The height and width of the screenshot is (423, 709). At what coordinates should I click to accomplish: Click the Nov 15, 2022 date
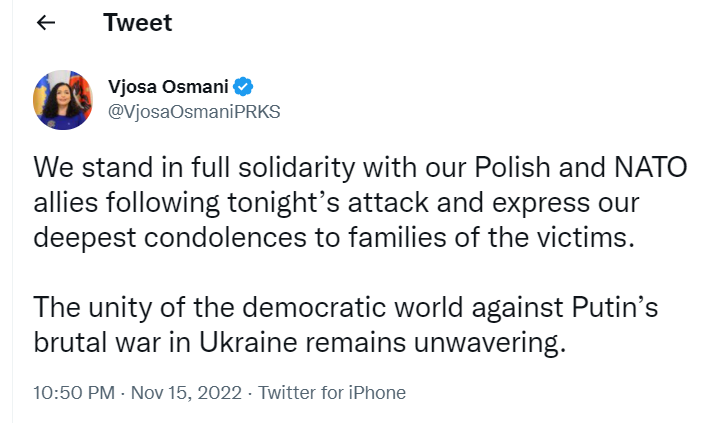pos(184,392)
